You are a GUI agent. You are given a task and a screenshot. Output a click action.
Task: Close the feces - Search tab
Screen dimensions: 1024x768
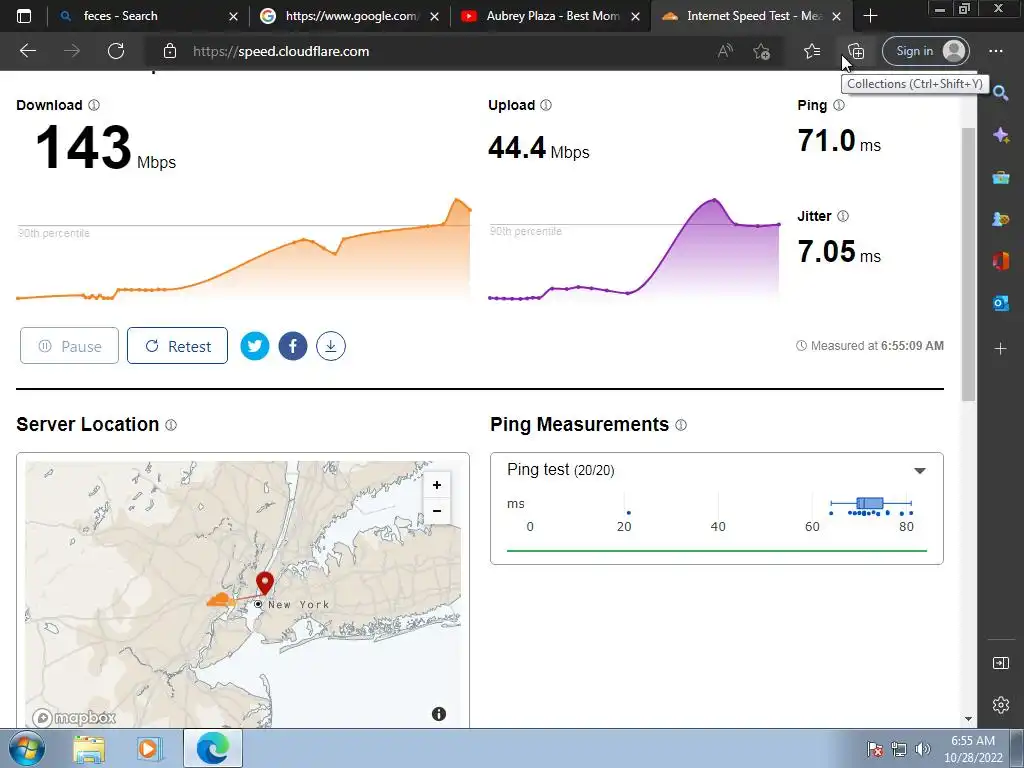point(233,16)
